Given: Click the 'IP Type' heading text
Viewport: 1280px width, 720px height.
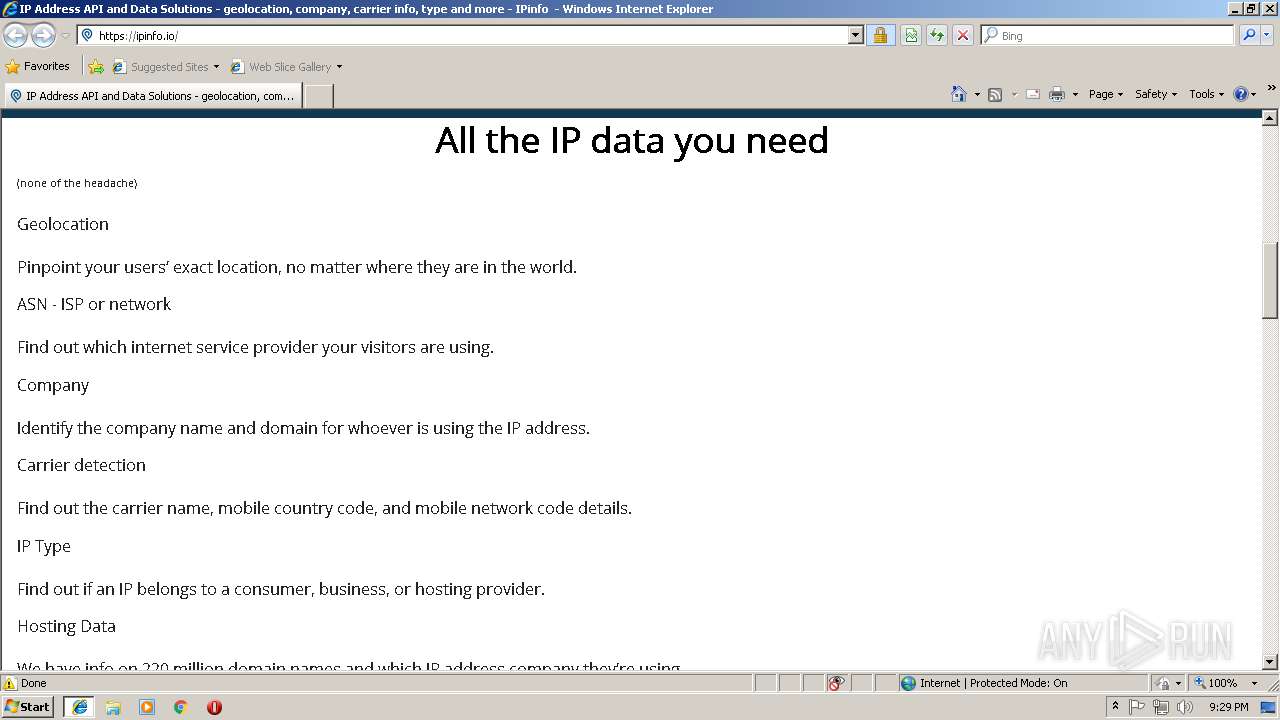Looking at the screenshot, I should (44, 546).
